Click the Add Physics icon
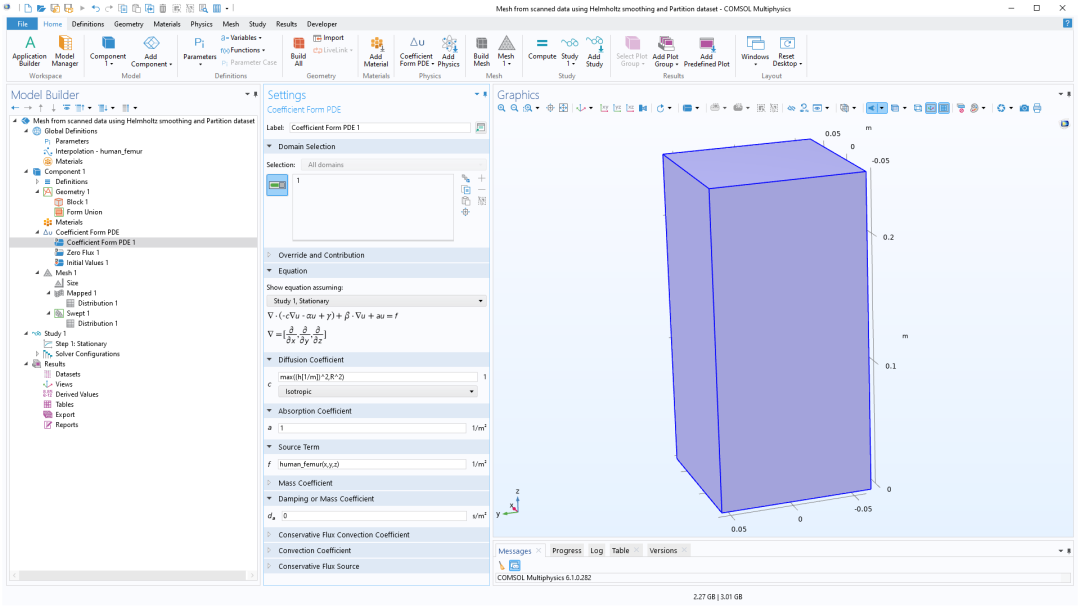The height and width of the screenshot is (606, 1080). [449, 48]
